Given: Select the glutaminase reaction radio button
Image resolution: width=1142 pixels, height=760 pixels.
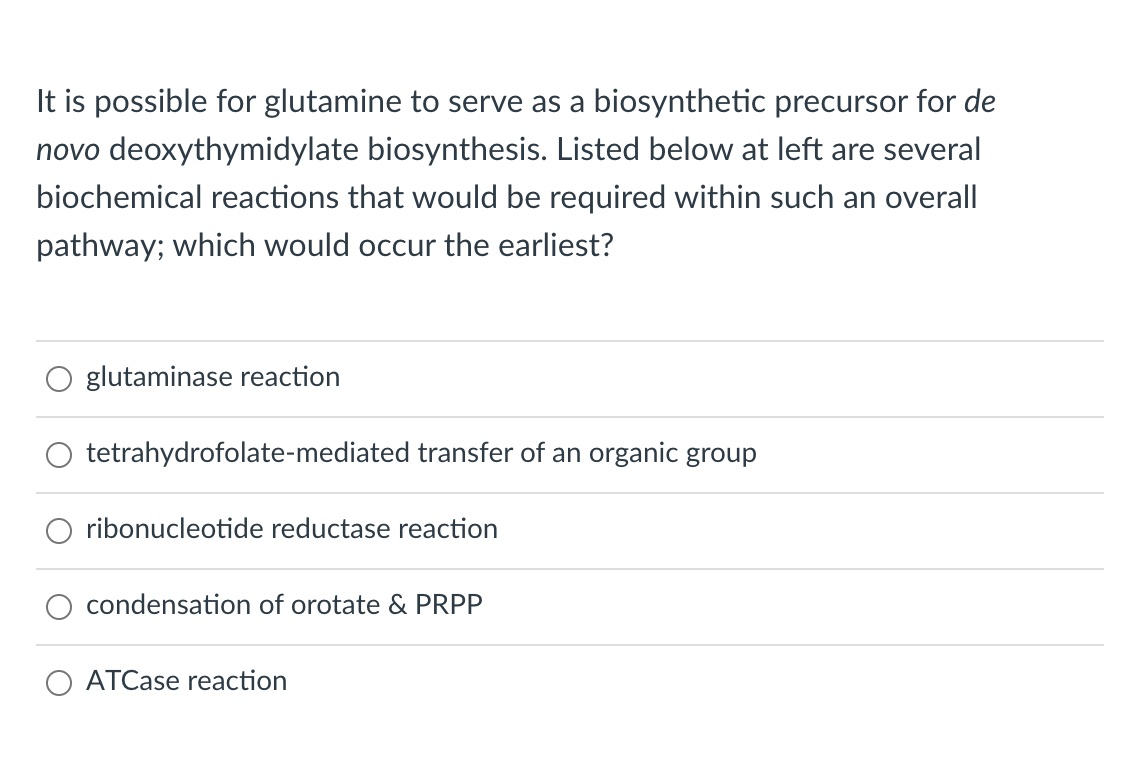Looking at the screenshot, I should click(x=58, y=379).
